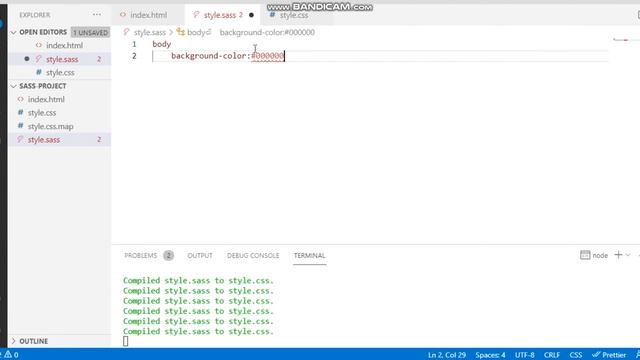The width and height of the screenshot is (640, 360).
Task: Click the #000000 color value in editor
Action: click(x=267, y=56)
